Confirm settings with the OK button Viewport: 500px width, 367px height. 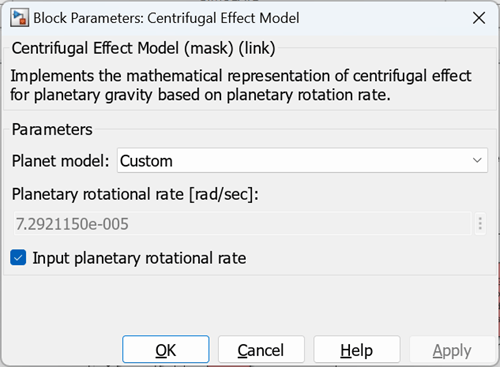coord(166,349)
